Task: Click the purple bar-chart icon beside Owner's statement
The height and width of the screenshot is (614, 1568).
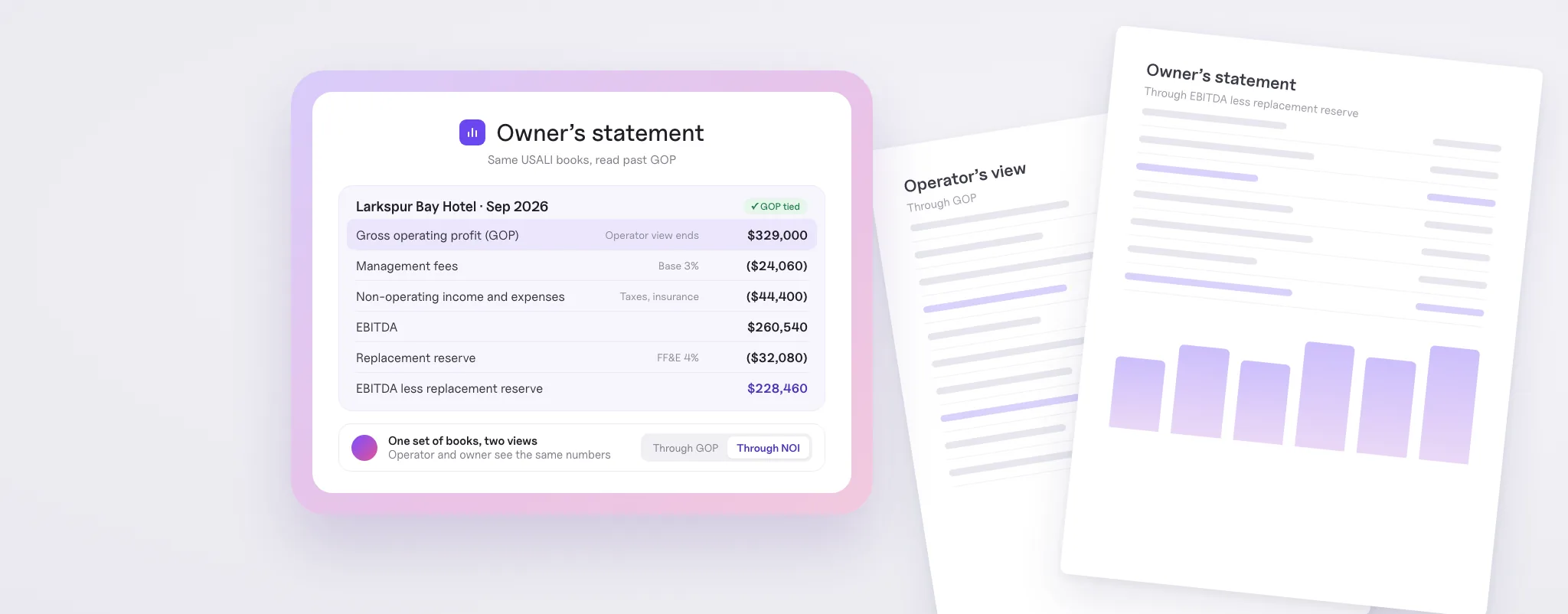Action: (x=472, y=132)
